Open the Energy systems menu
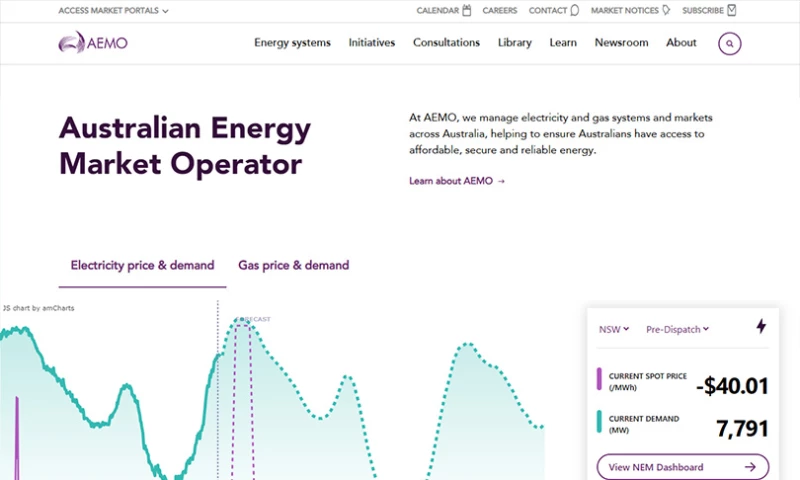Screen dimensions: 800x480 [292, 43]
